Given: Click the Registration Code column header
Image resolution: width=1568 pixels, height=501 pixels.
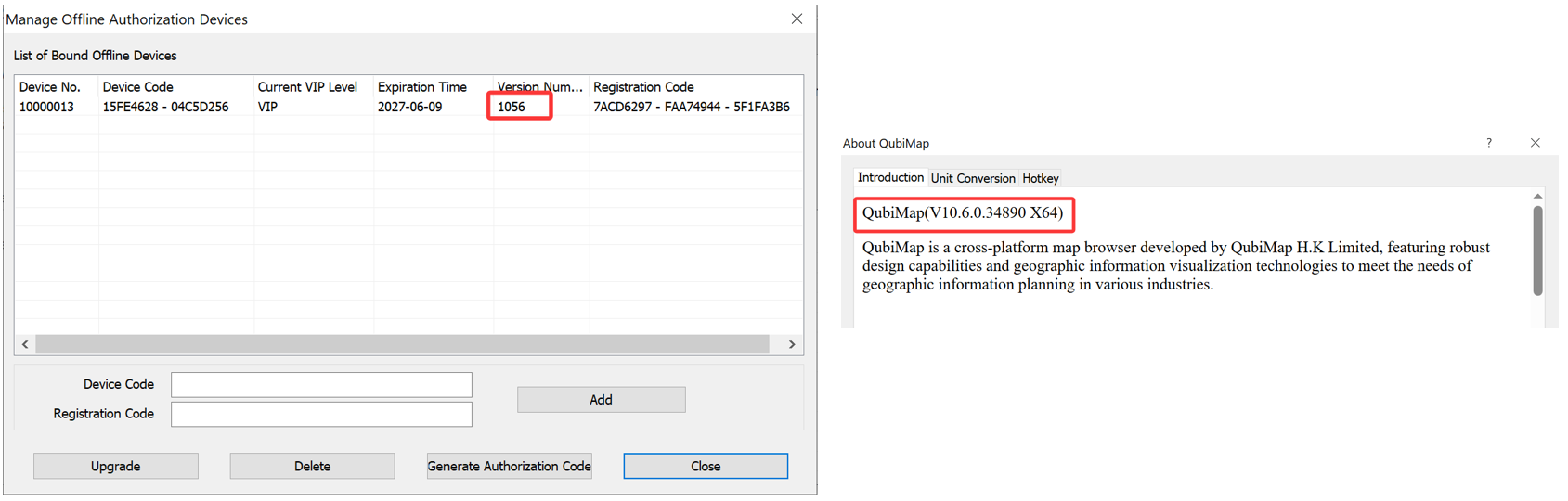Looking at the screenshot, I should tap(643, 86).
